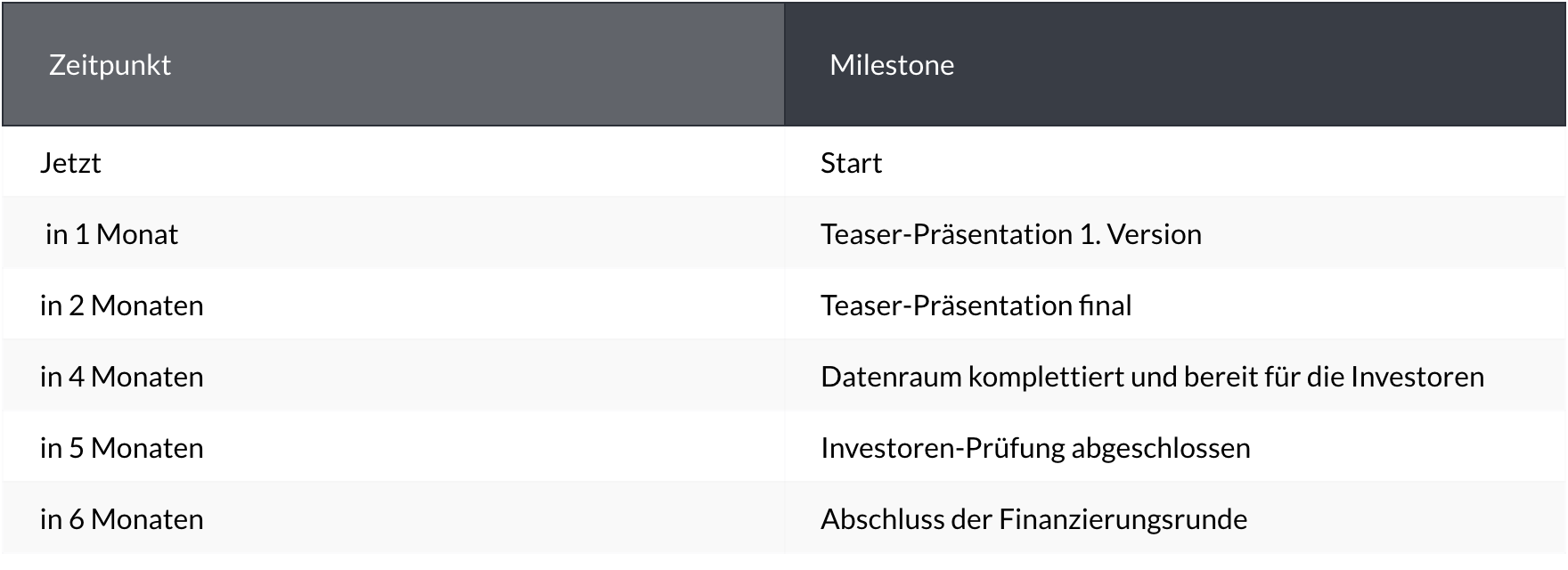Screen dimensions: 1568x570
Task: Click the Milestone column header
Action: (x=892, y=65)
